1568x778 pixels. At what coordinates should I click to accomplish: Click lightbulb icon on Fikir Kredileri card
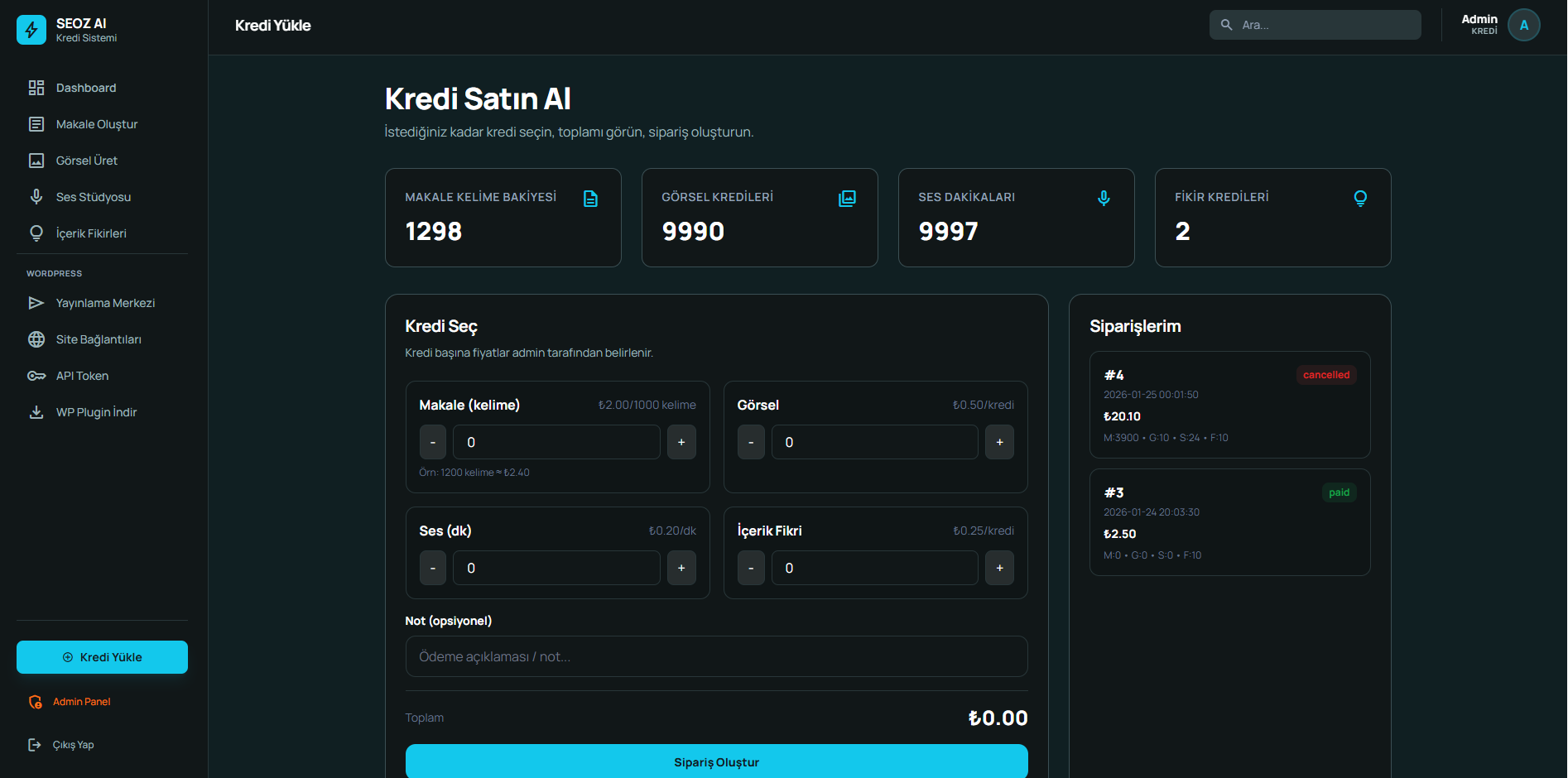point(1360,199)
